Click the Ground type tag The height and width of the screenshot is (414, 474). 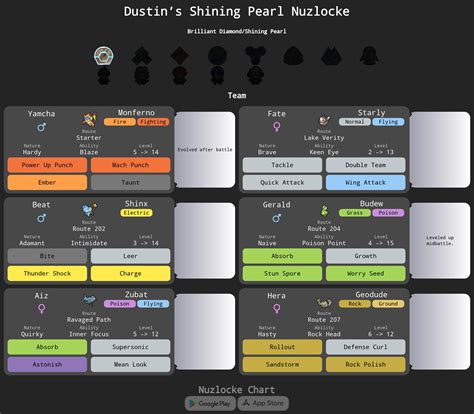388,304
